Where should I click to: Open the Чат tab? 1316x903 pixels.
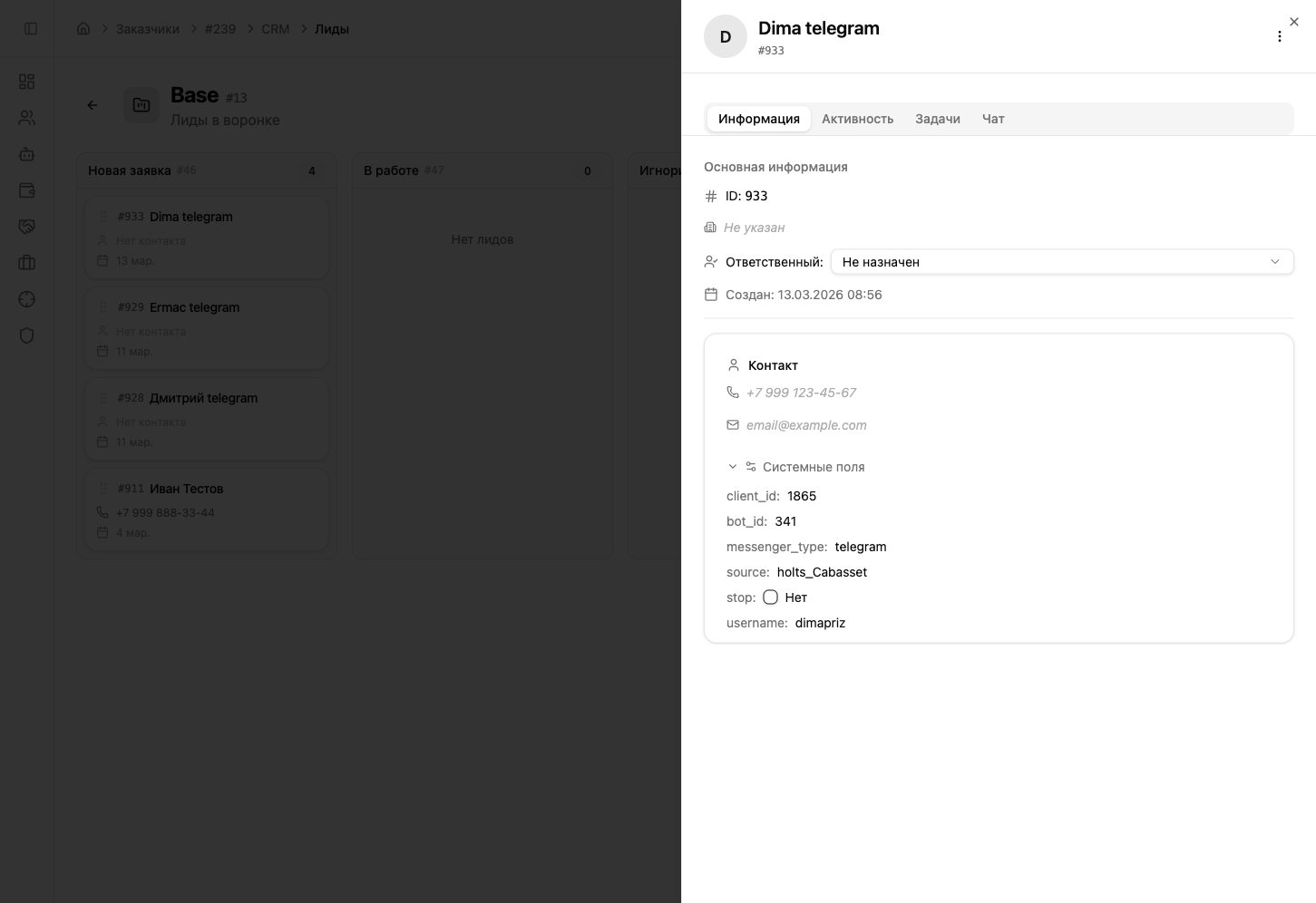point(992,119)
